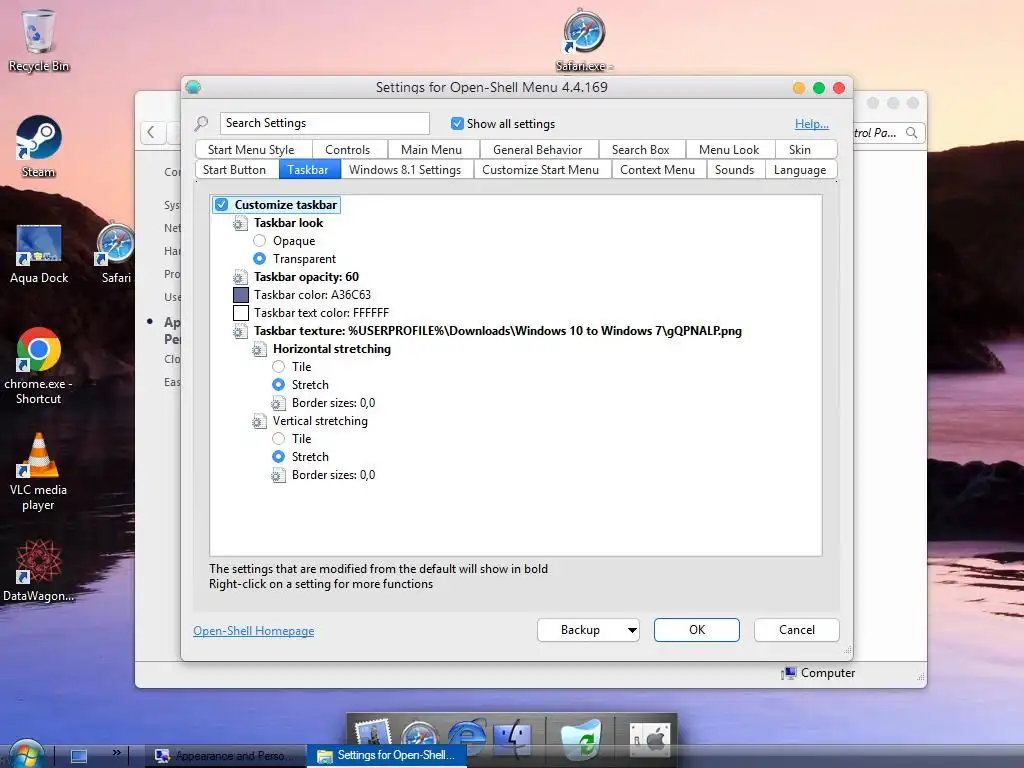Click the Settings for Open-Shell taskbar button
Viewport: 1024px width, 768px height.
[x=388, y=756]
